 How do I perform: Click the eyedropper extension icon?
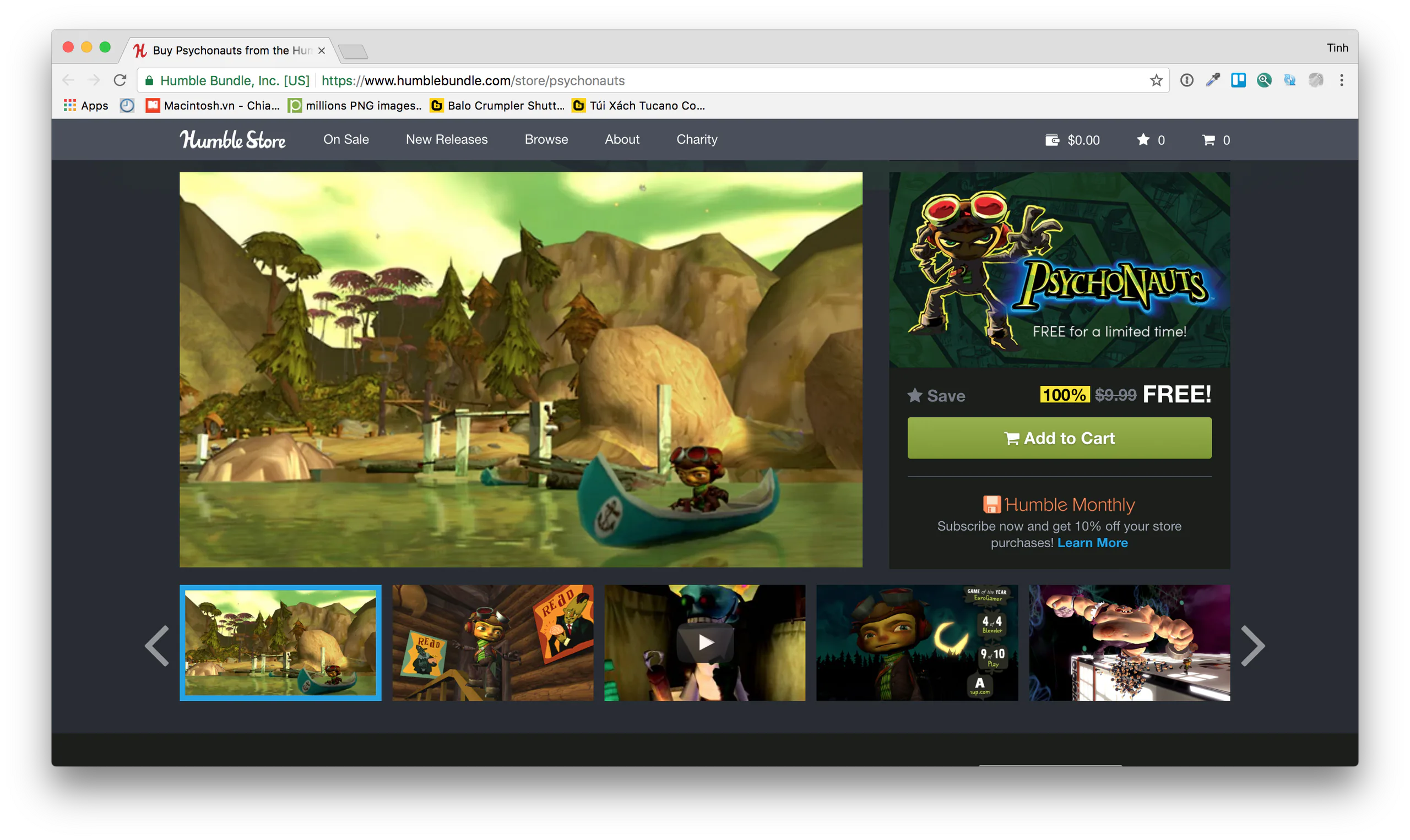coord(1212,80)
